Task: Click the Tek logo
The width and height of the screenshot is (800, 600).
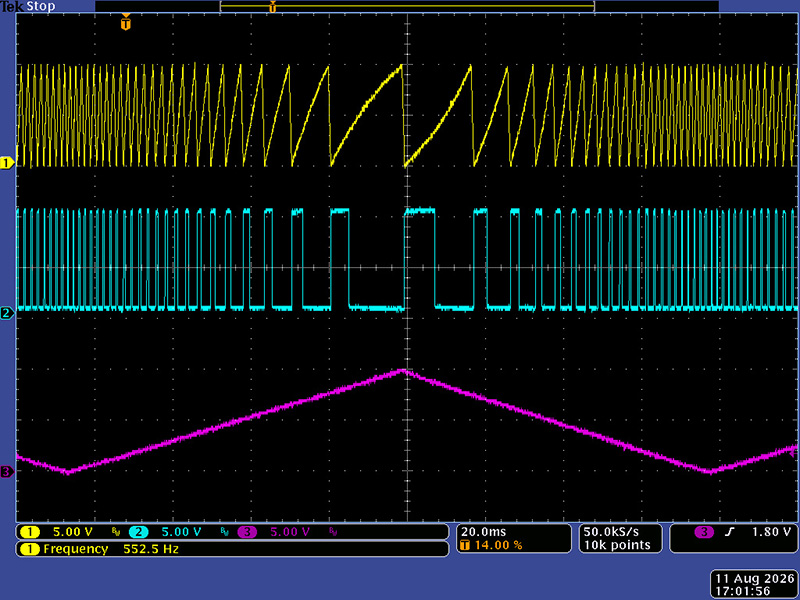Action: pos(12,7)
